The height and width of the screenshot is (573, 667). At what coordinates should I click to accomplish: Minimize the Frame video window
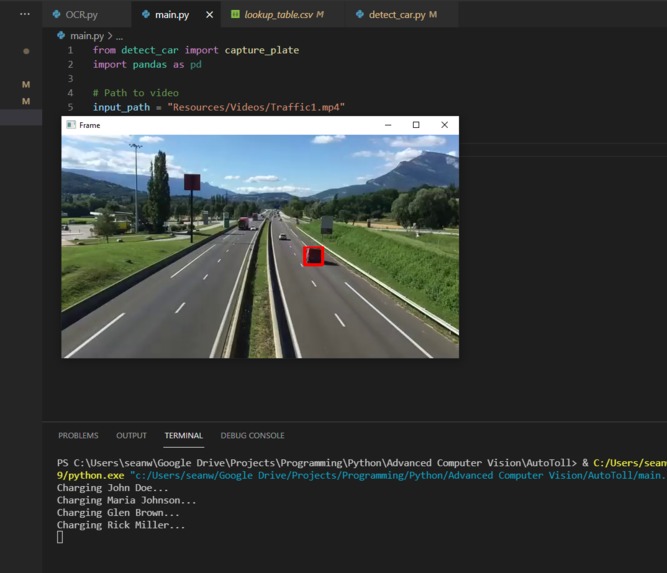coord(388,125)
